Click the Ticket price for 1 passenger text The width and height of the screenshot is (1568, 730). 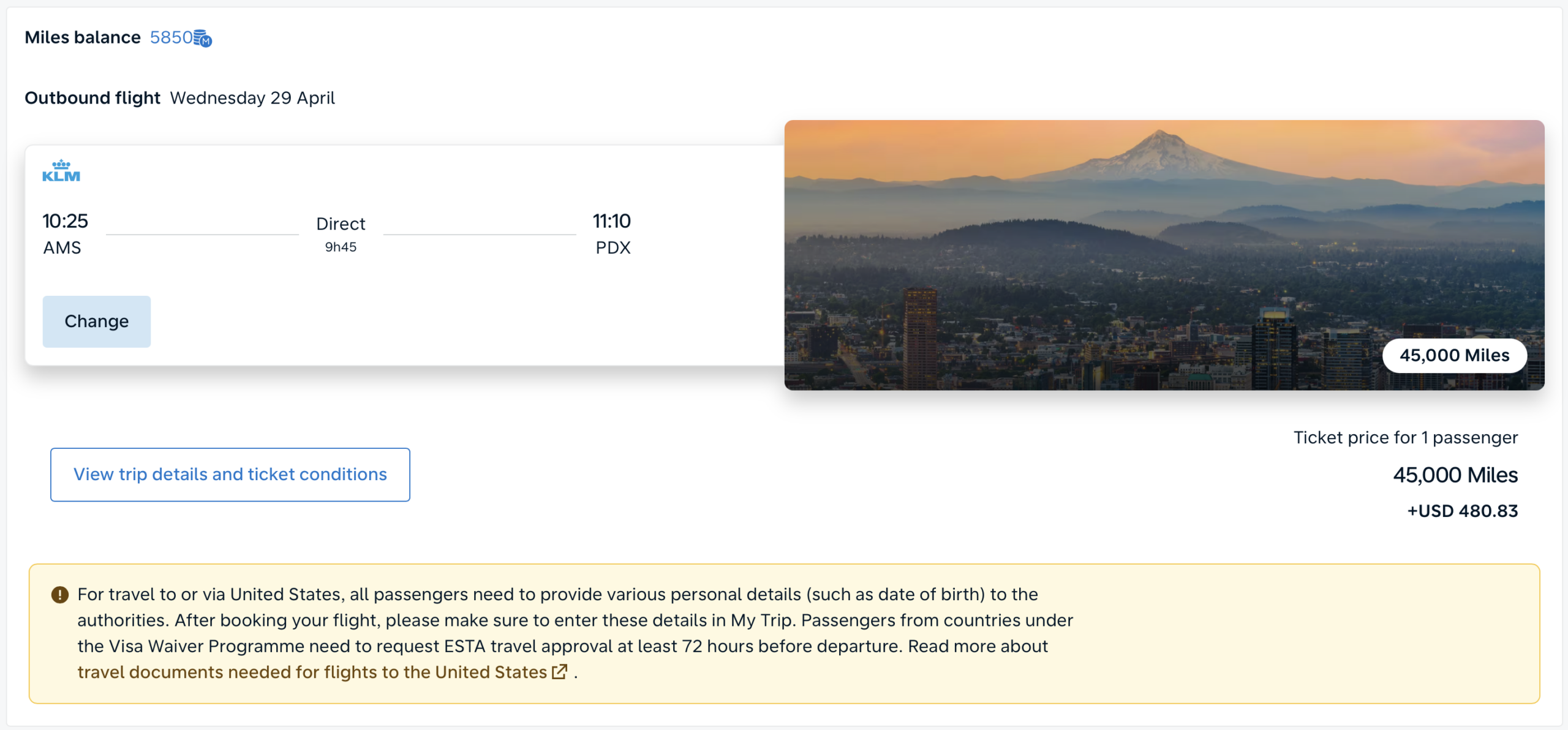pos(1405,437)
